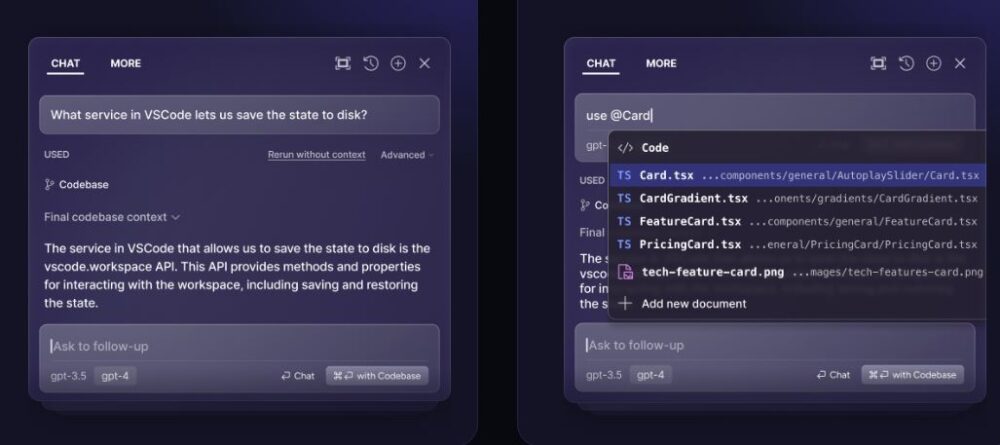Start new chat with plus icon in right panel

coord(934,63)
